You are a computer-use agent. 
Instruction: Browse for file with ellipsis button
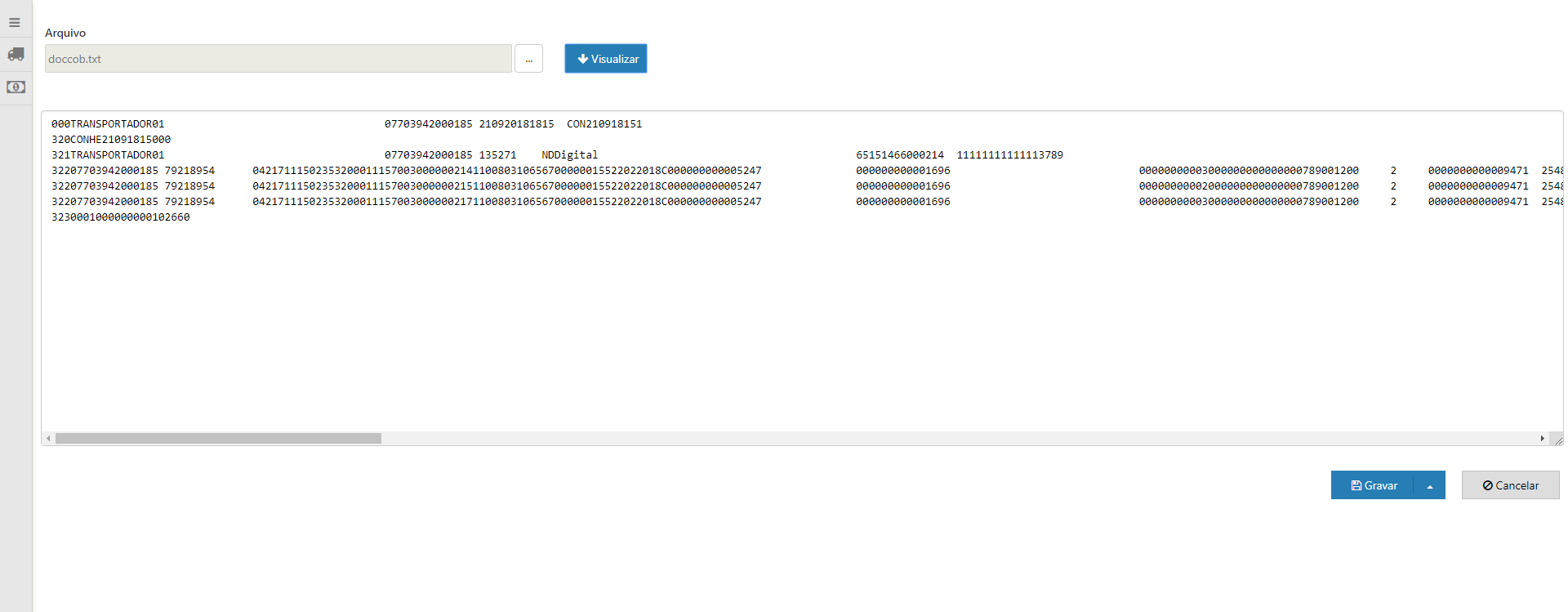(528, 59)
